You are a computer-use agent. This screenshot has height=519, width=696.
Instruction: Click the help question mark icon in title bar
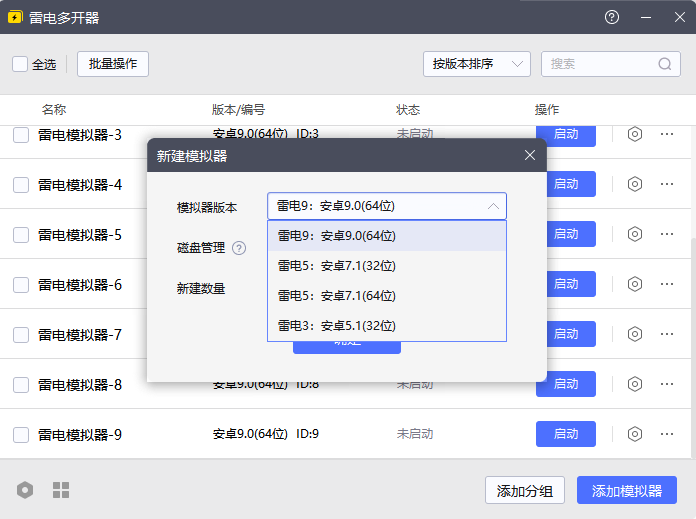click(x=612, y=17)
